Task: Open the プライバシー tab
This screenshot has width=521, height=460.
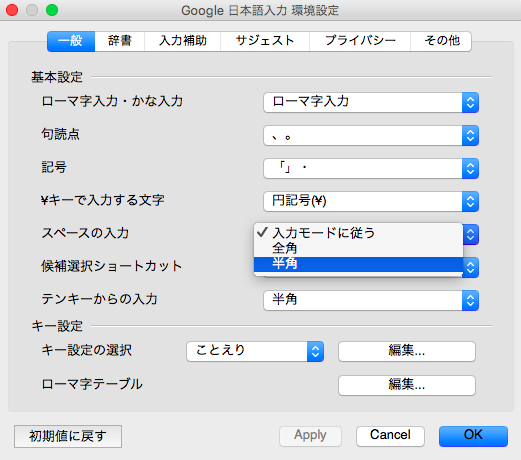Action: click(x=360, y=41)
